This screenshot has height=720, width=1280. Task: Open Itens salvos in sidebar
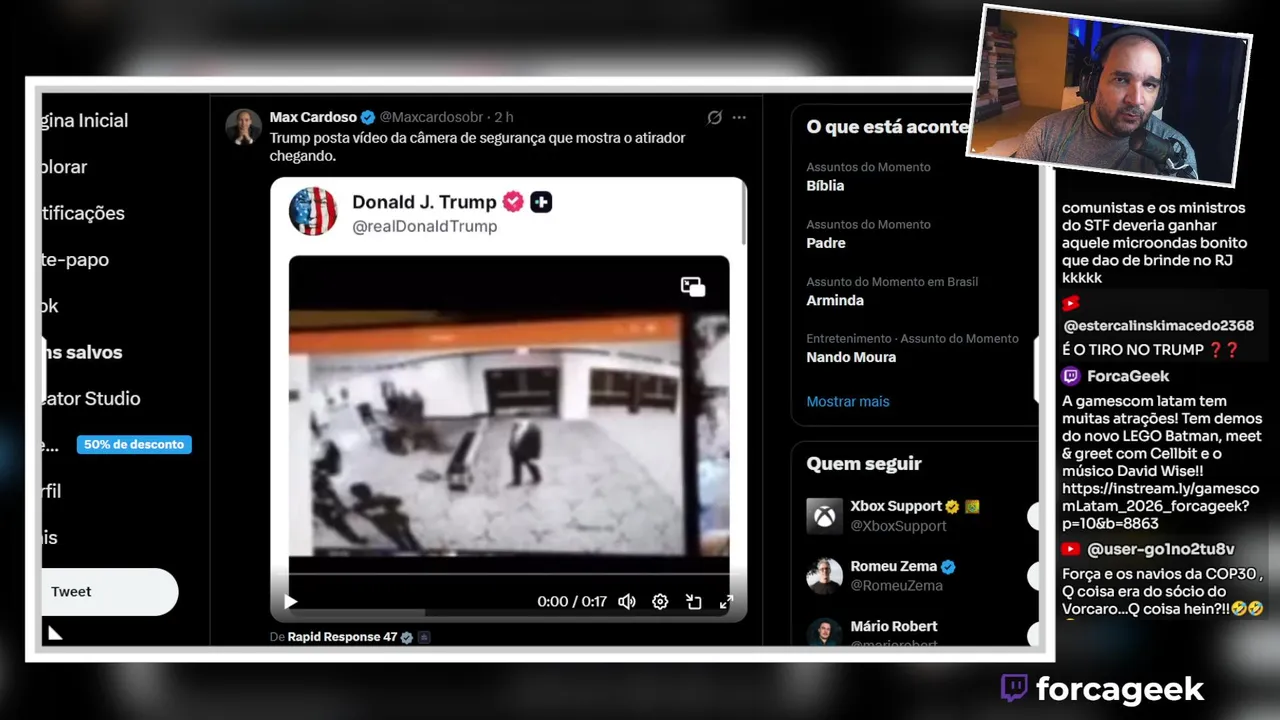coord(82,352)
